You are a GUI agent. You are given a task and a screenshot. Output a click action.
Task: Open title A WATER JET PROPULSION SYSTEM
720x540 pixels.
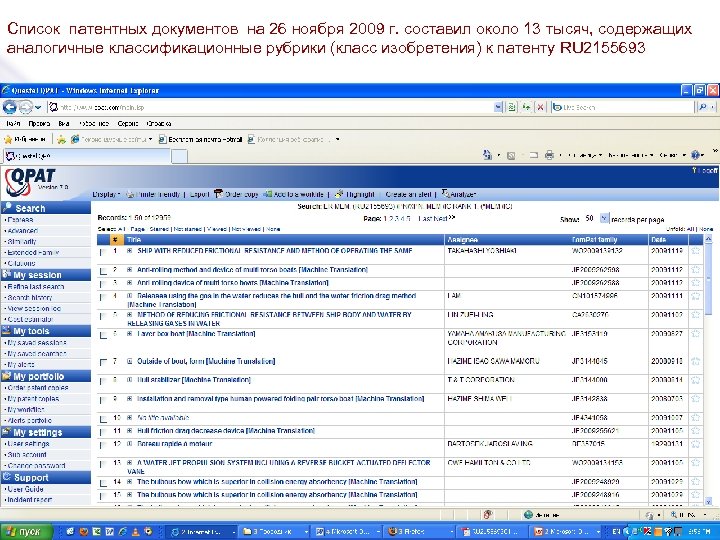tap(279, 467)
